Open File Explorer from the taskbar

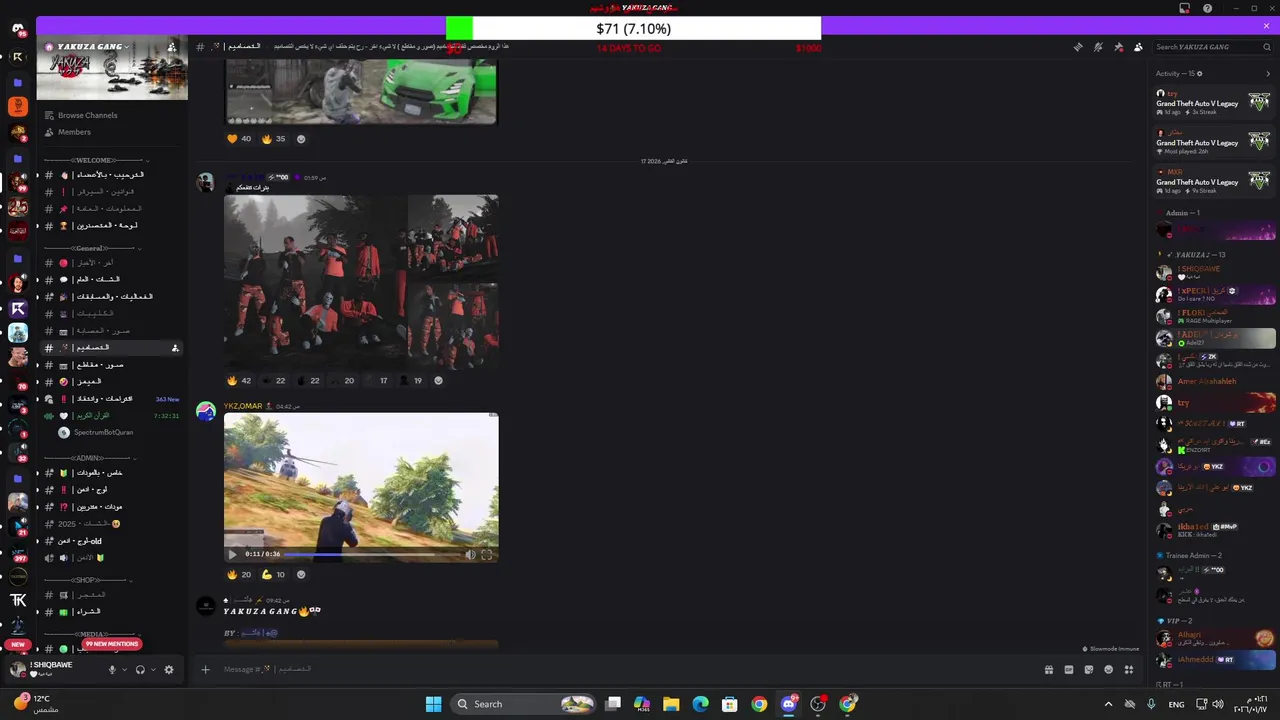(x=671, y=704)
